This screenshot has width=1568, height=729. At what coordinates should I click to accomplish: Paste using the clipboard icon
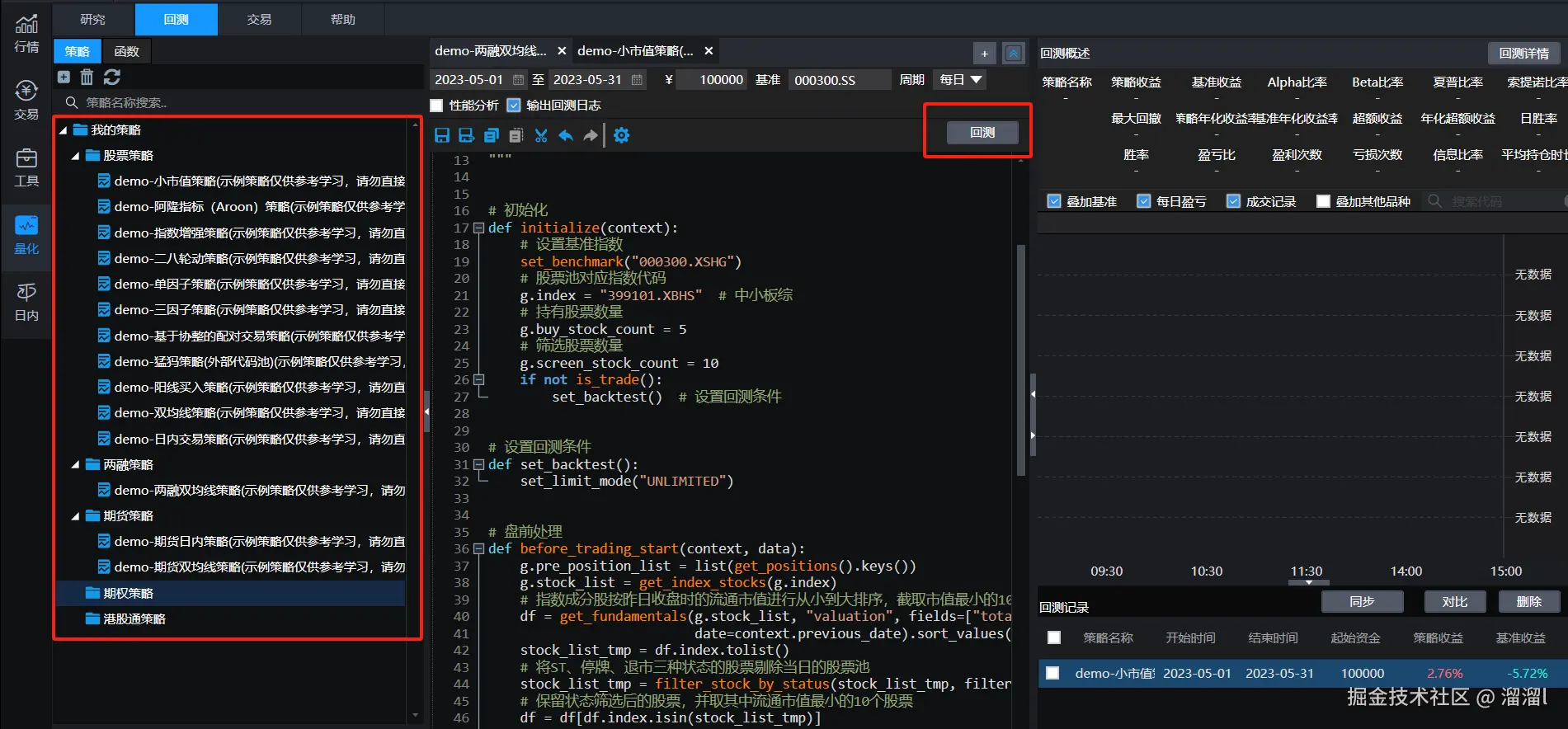tap(516, 135)
